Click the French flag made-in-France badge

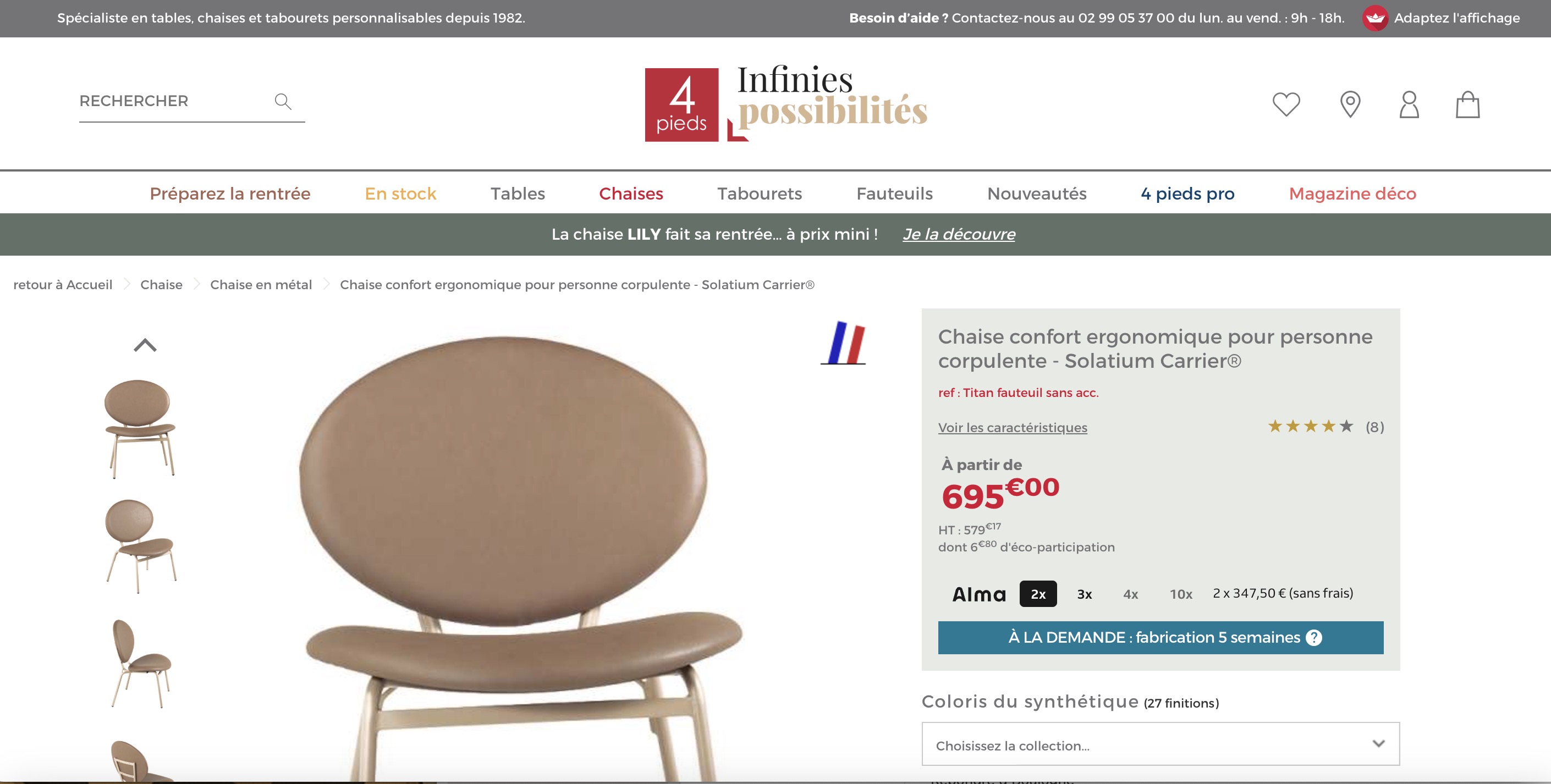point(843,343)
